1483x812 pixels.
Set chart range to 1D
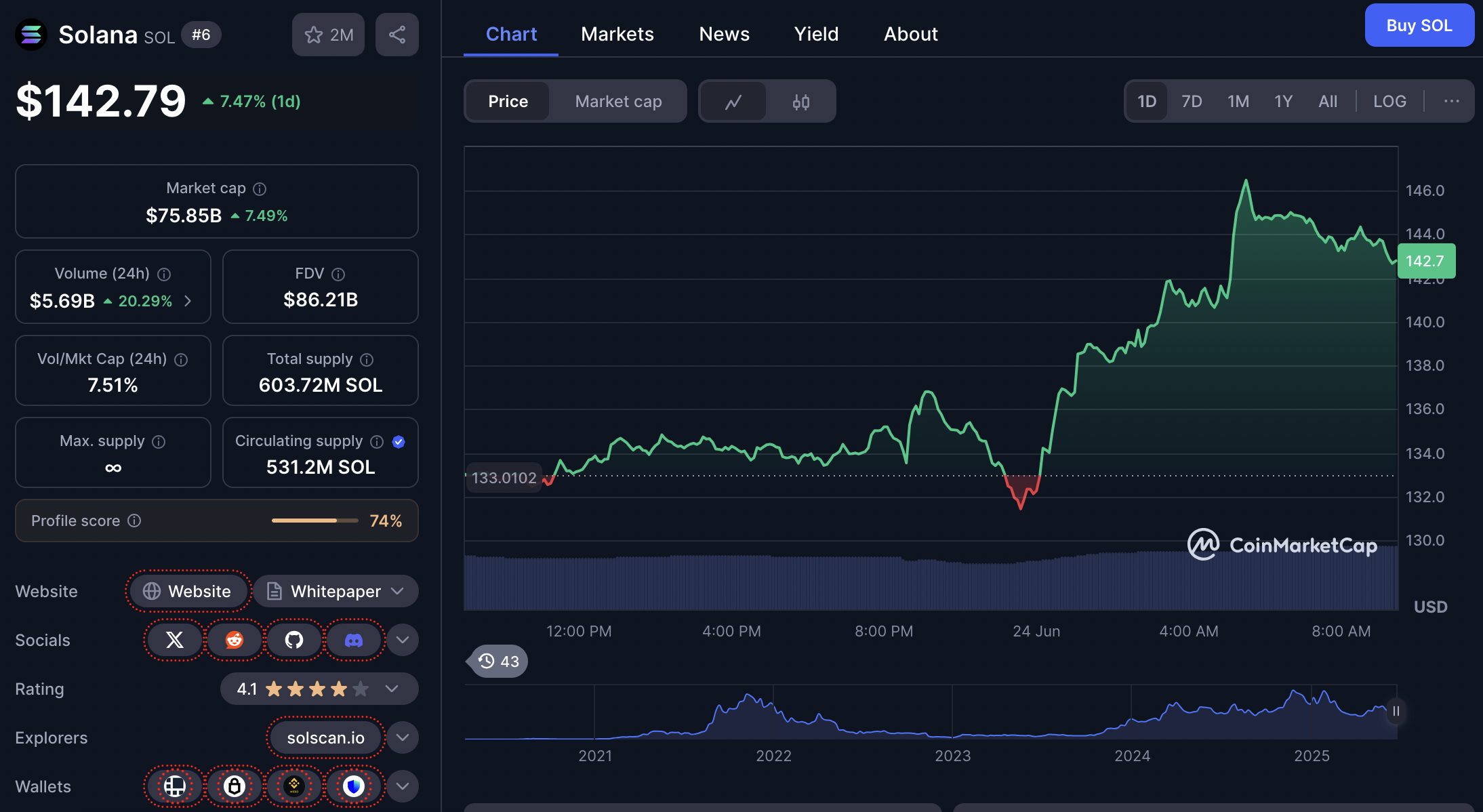click(x=1147, y=102)
